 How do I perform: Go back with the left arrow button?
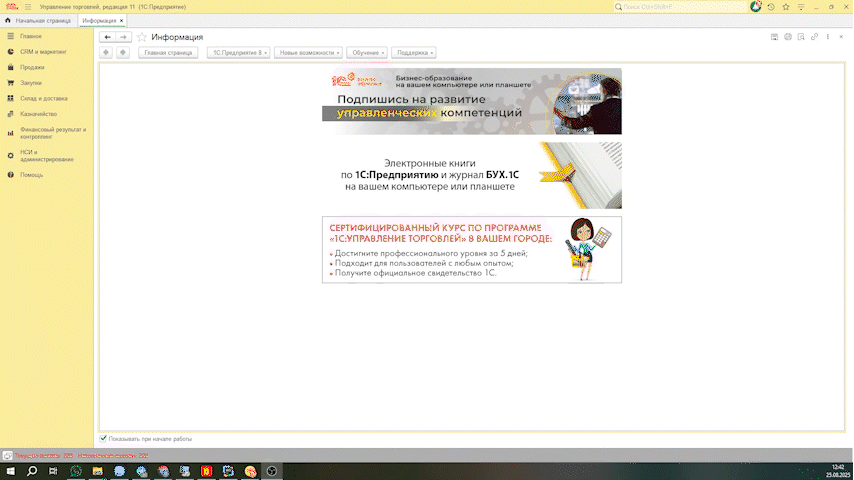[107, 37]
